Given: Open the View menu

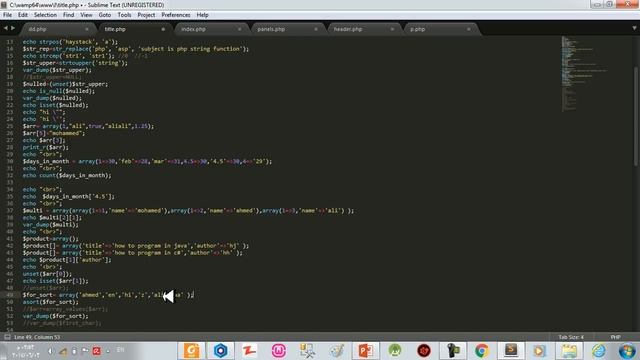Looking at the screenshot, I should click(x=86, y=15).
